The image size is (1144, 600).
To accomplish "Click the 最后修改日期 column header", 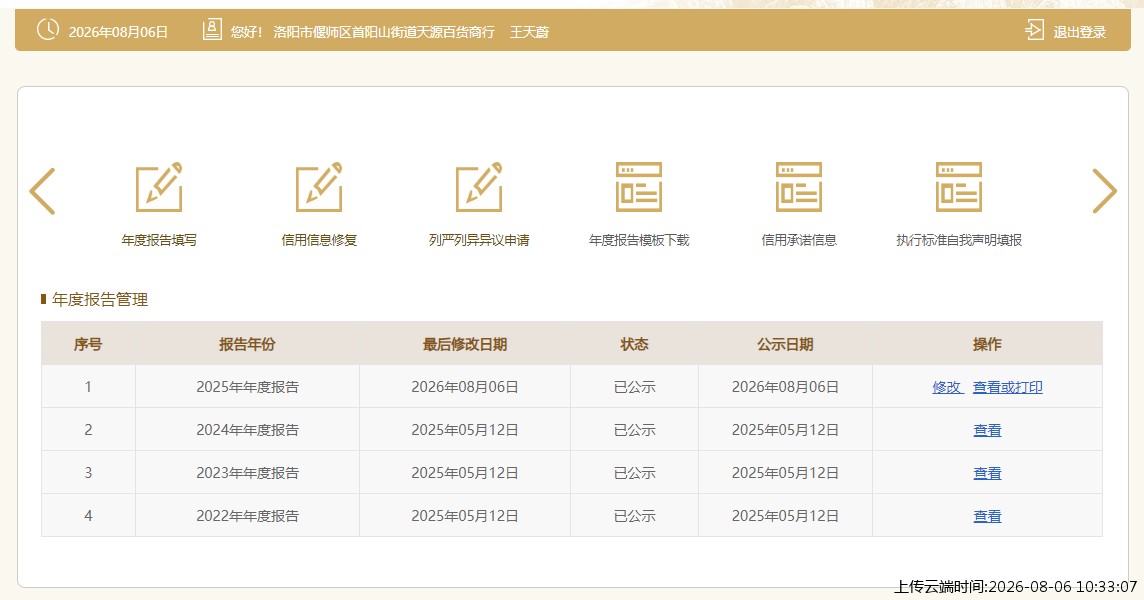I will 465,344.
